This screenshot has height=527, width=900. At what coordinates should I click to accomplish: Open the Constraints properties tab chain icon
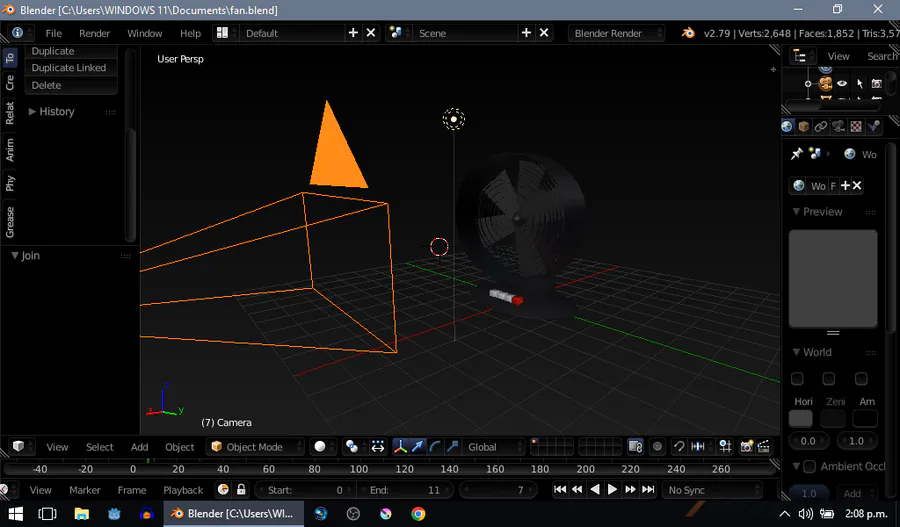(821, 126)
